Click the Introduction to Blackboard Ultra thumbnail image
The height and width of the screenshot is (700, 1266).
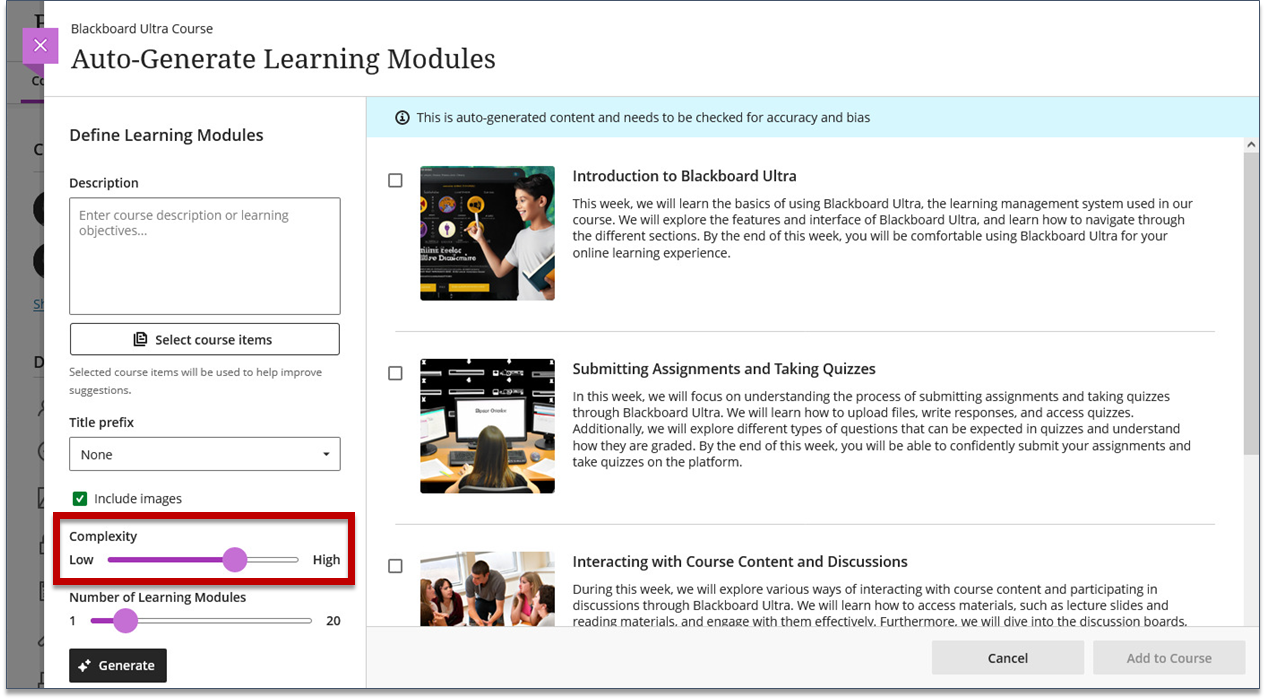coord(487,233)
